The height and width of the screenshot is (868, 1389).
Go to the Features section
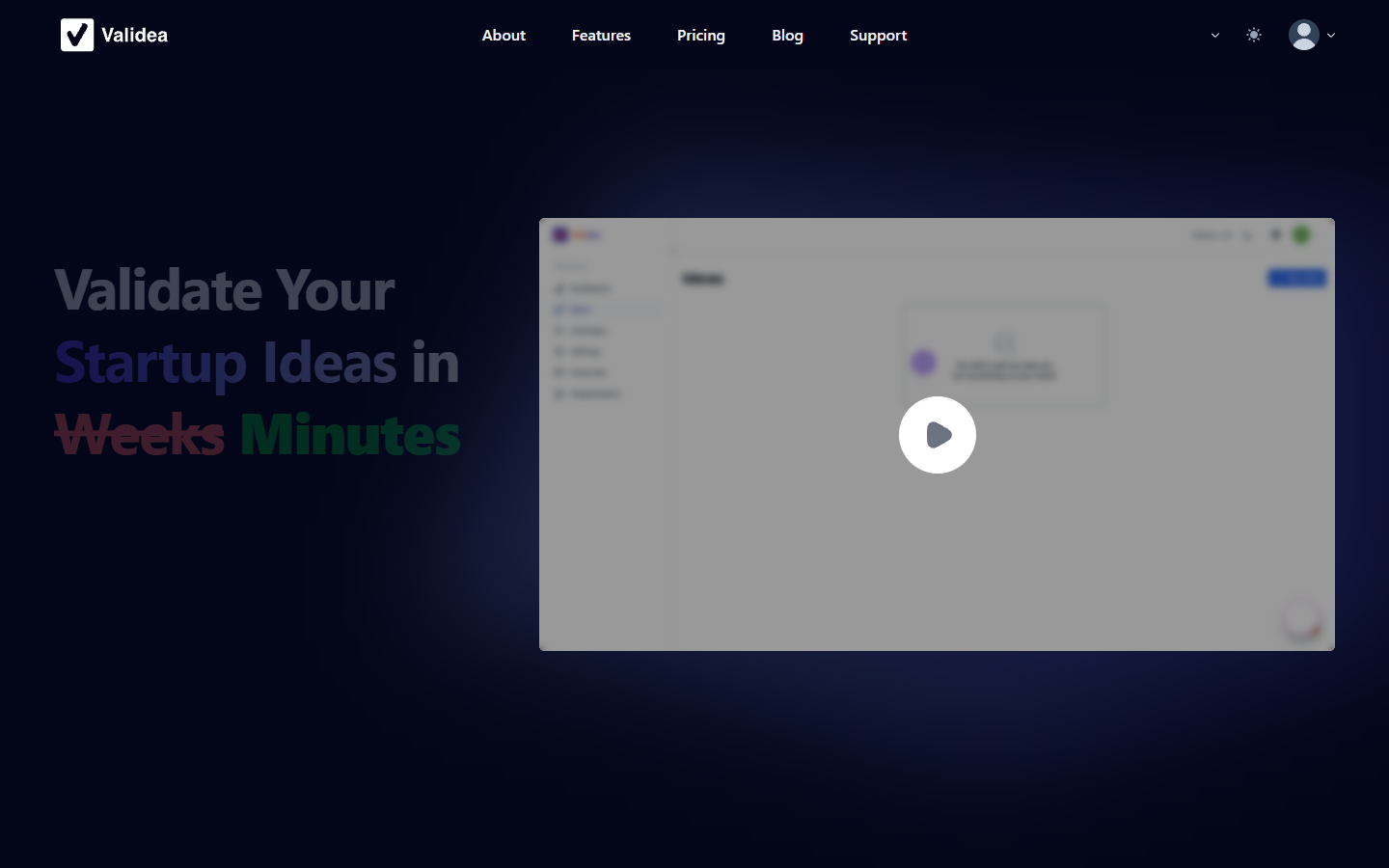coord(601,35)
